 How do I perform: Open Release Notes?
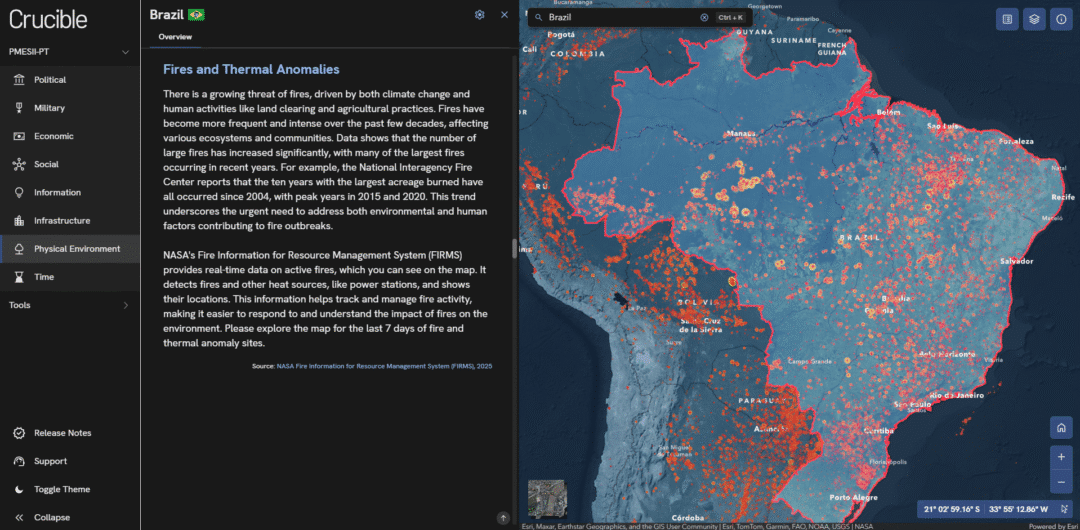(62, 433)
